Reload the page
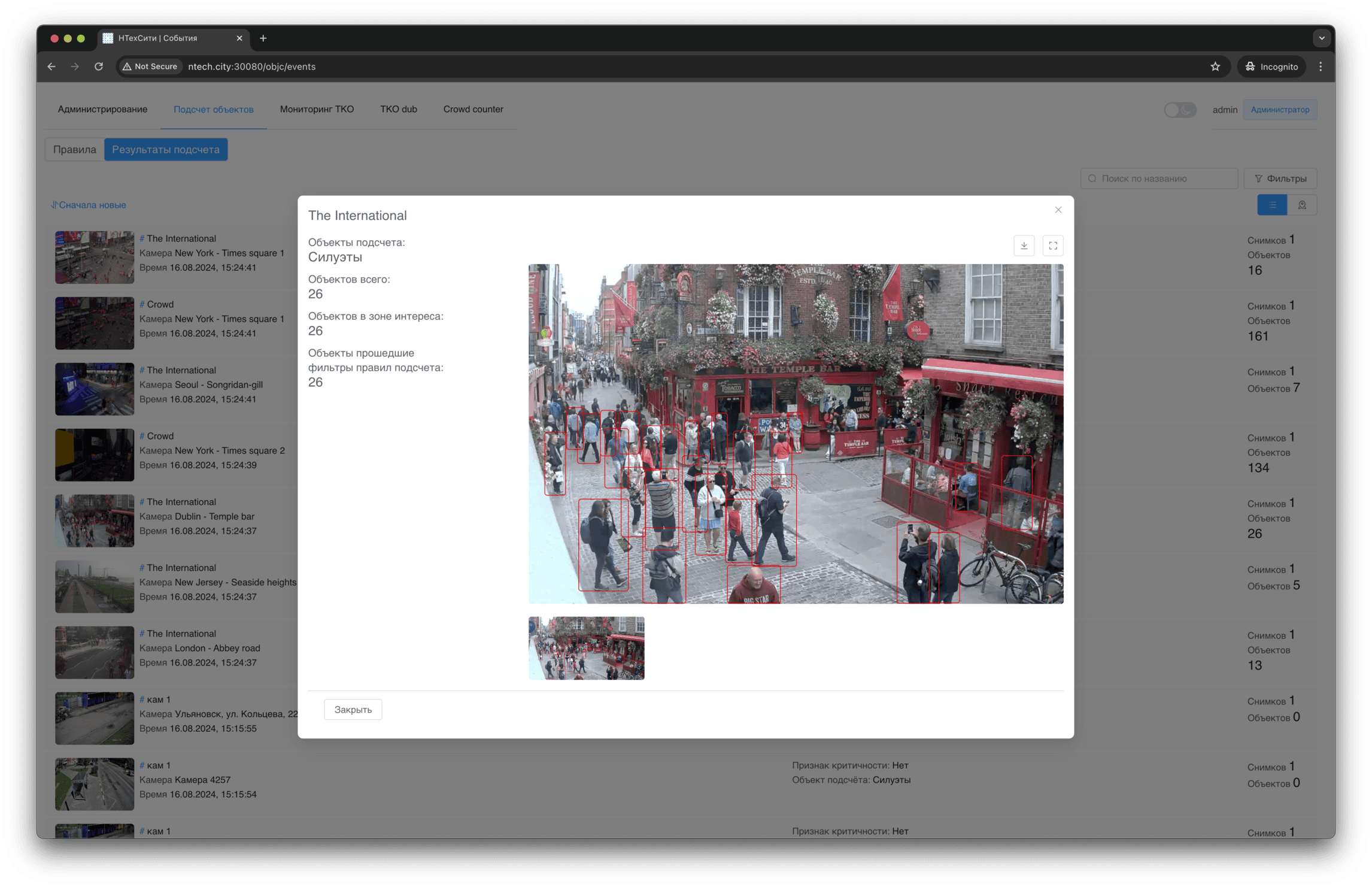This screenshot has height=887, width=1372. 99,66
